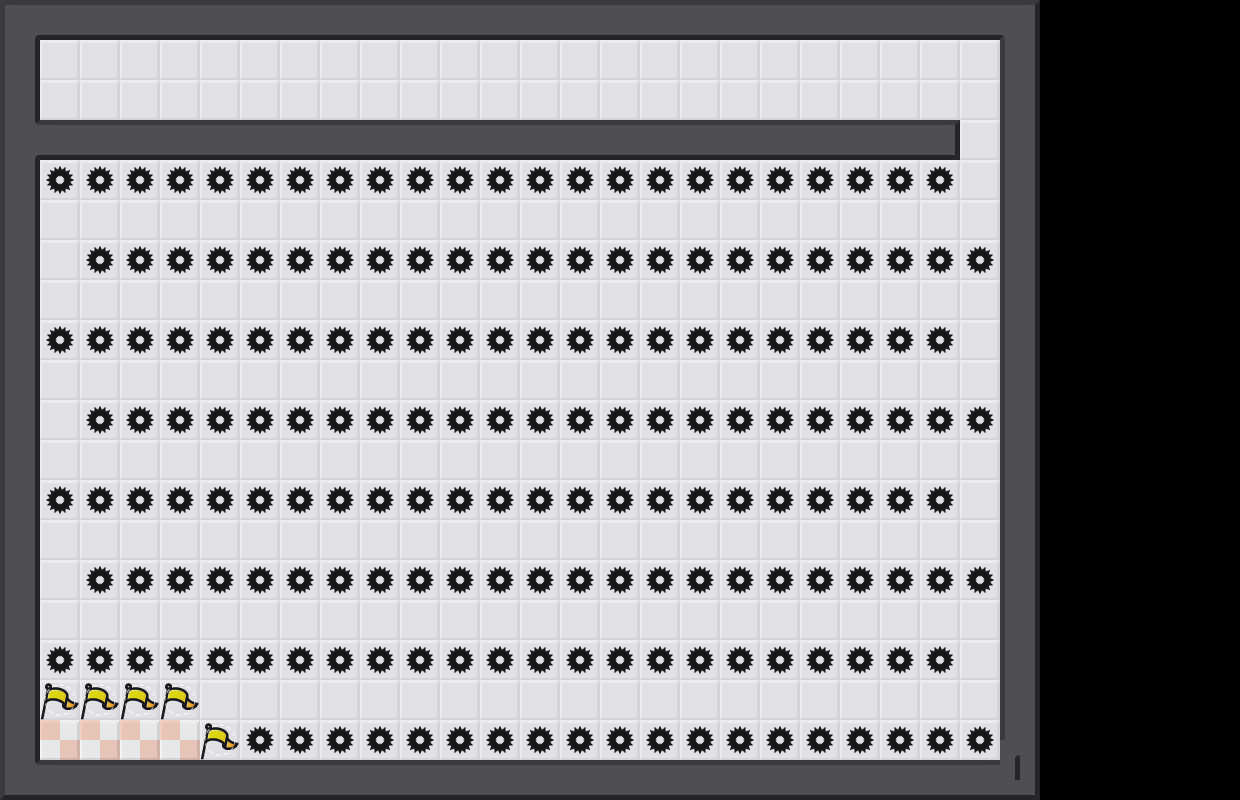Click the top-left corner tile of the upper corridor
This screenshot has height=800, width=1240.
tap(60, 60)
